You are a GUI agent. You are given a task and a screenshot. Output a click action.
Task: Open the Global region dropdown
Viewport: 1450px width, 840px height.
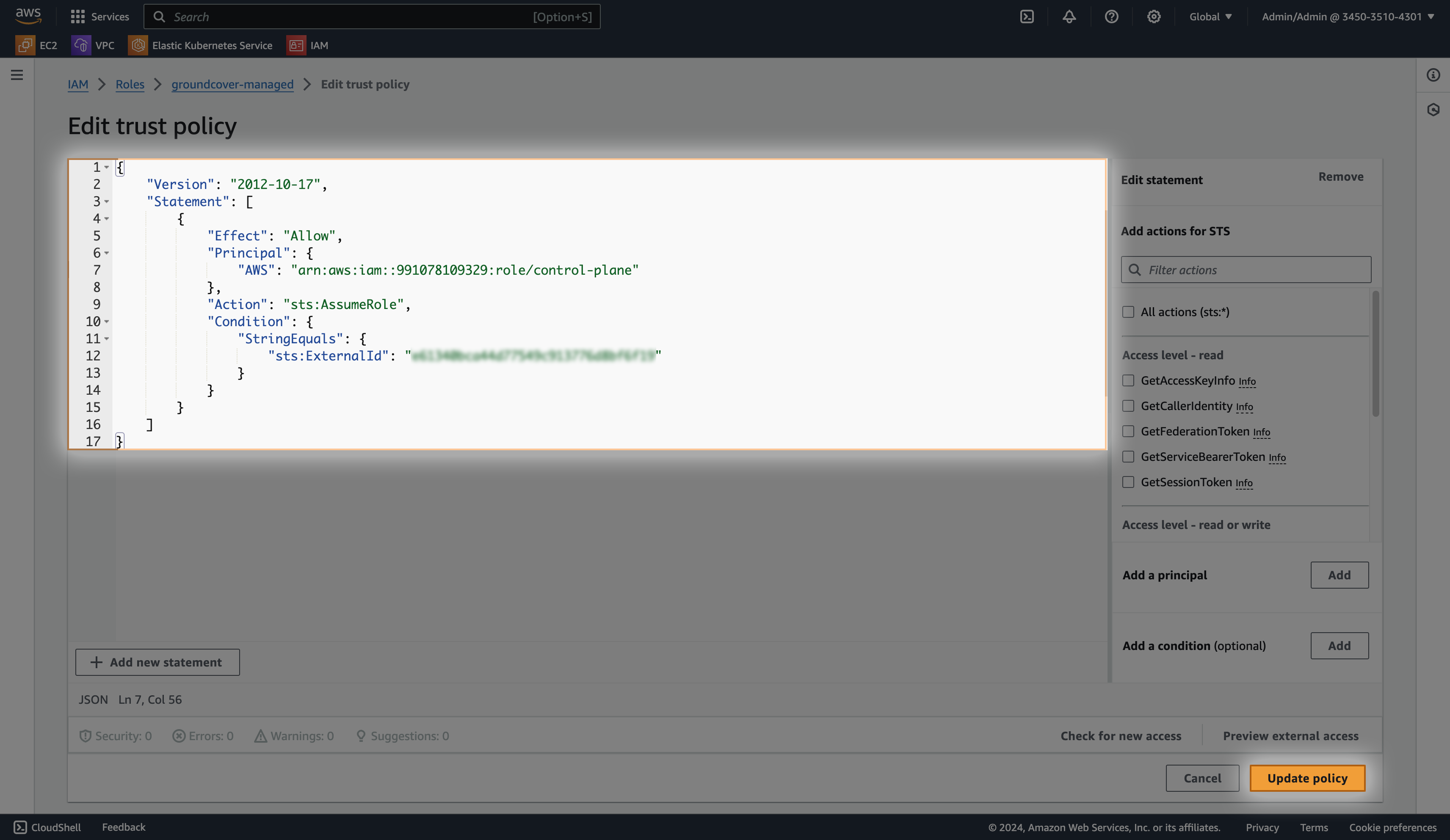pyautogui.click(x=1211, y=17)
